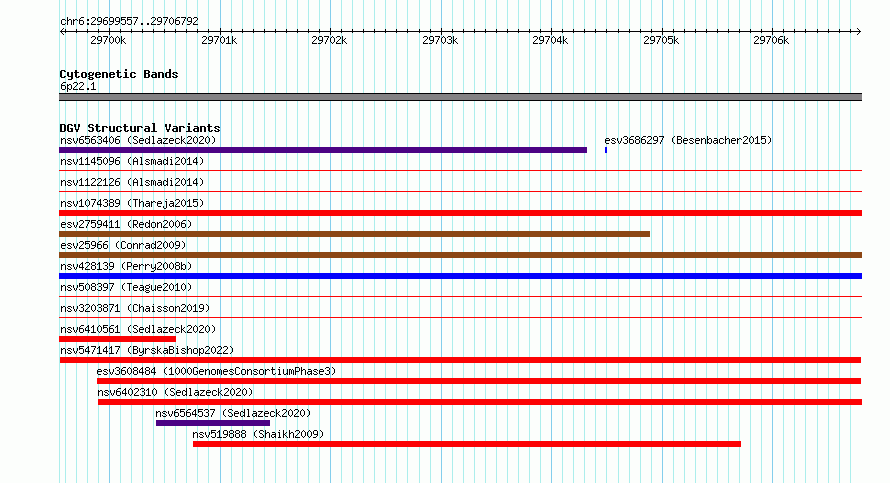Open the esv3686297 (Besenbacher2015) label
The width and height of the screenshot is (890, 483).
click(688, 140)
